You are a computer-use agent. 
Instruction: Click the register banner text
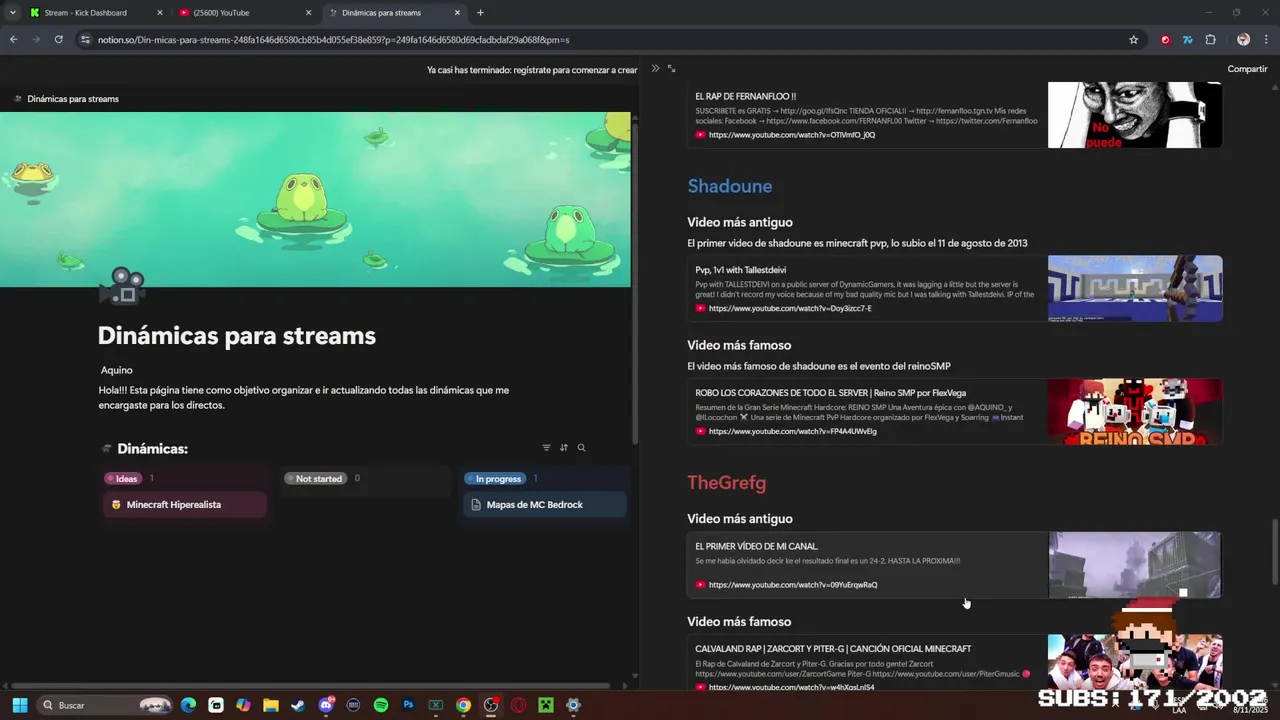pos(532,70)
